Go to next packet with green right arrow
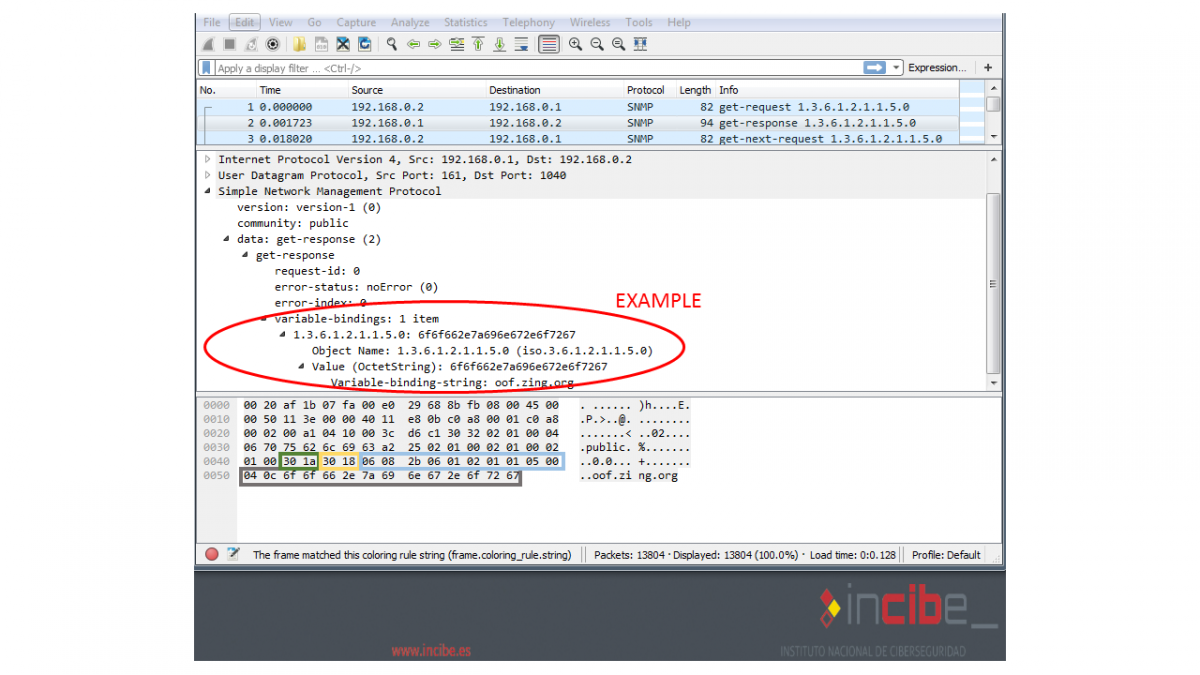Screen dimensions: 1200x675 435,44
